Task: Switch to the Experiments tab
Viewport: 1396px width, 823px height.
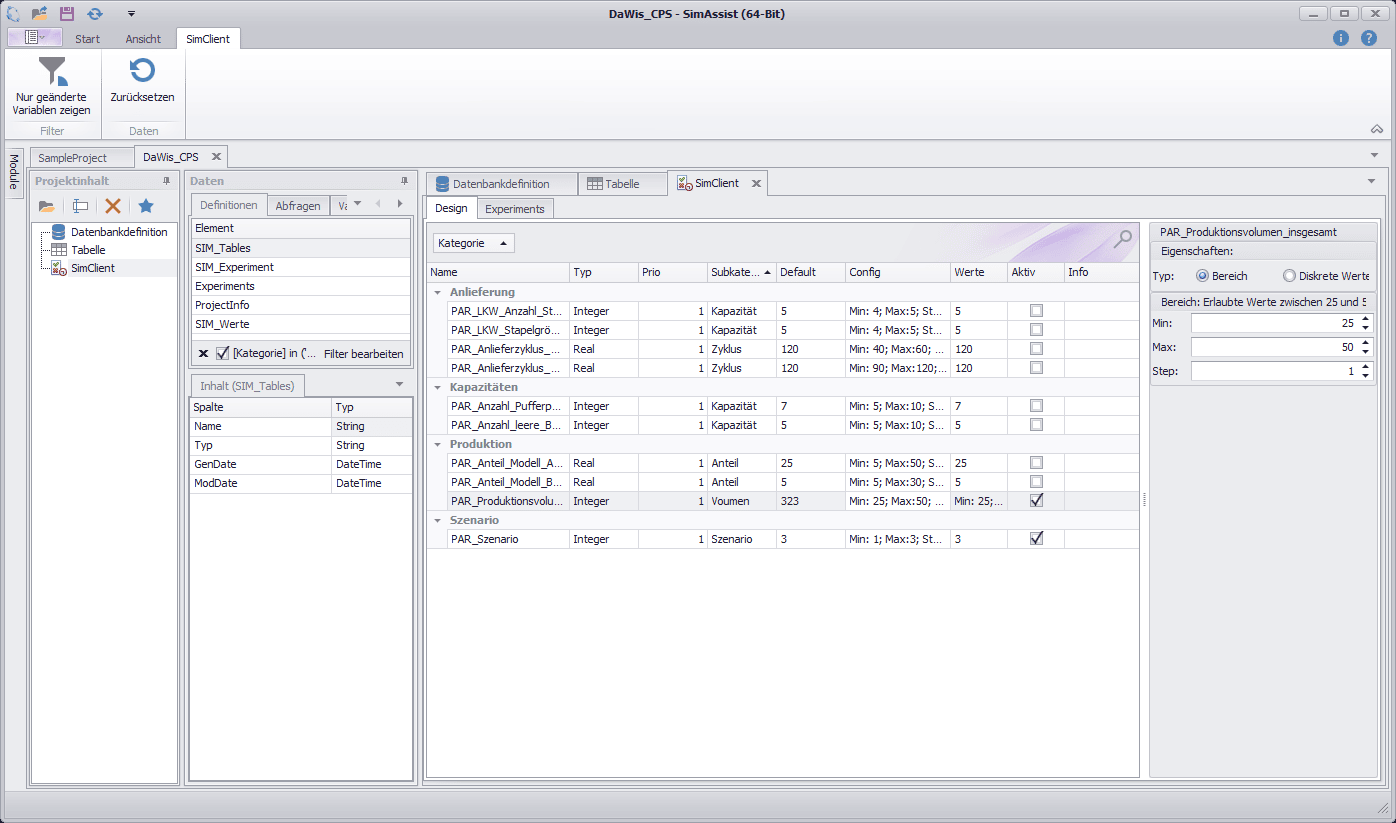Action: pos(515,209)
